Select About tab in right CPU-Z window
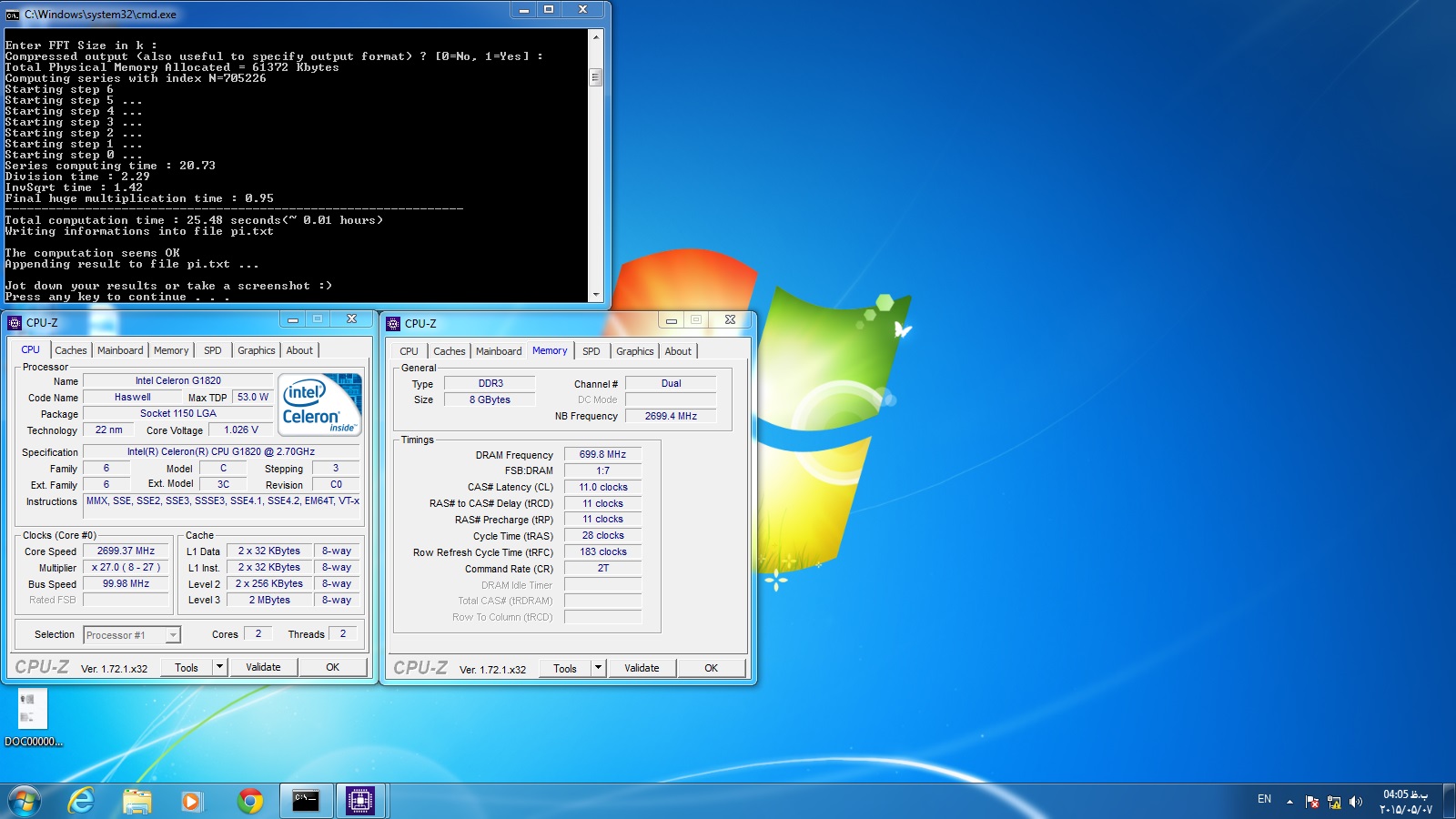The width and height of the screenshot is (1456, 819). [x=678, y=351]
